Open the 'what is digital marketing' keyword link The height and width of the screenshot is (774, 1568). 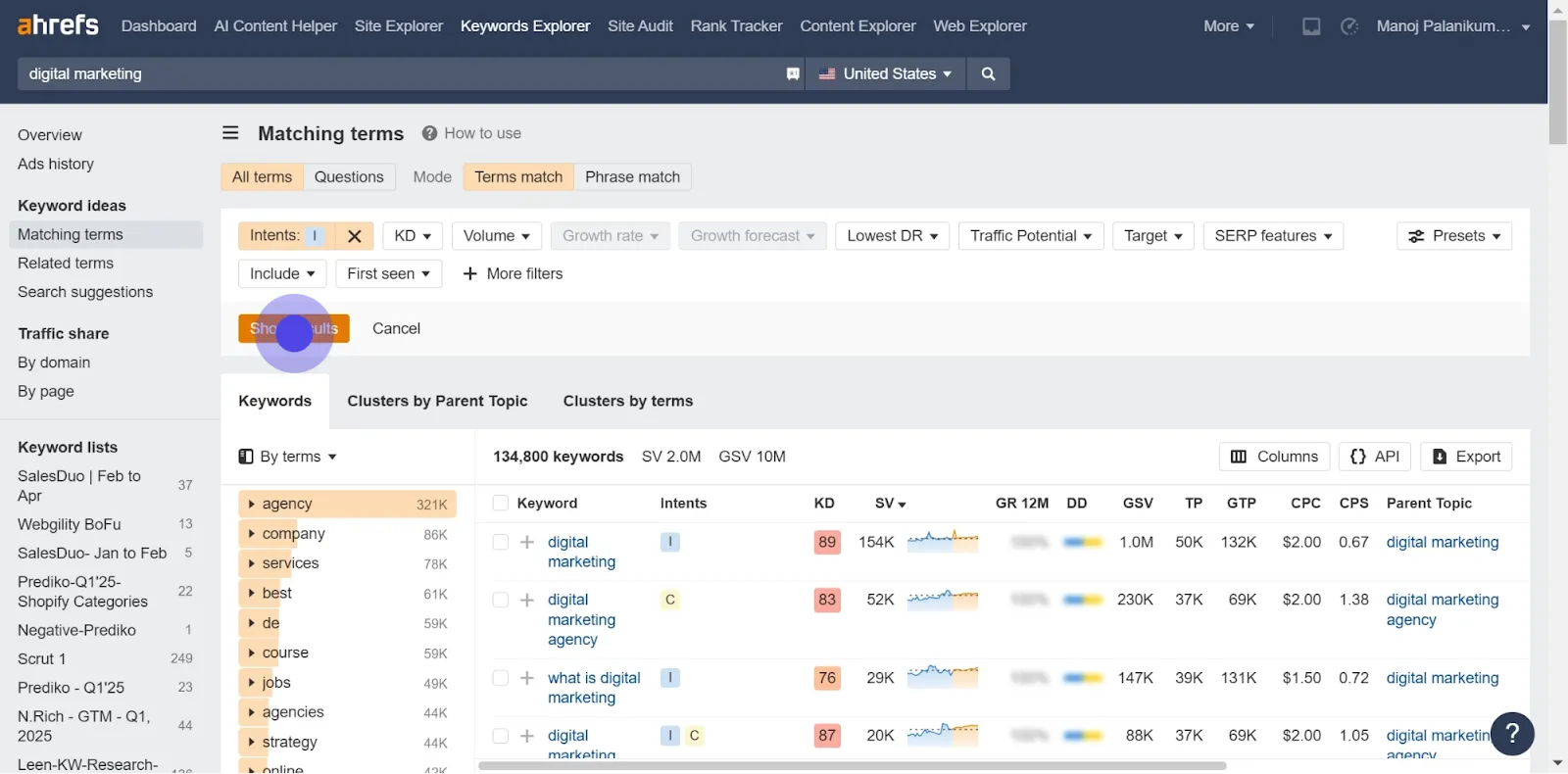point(594,688)
